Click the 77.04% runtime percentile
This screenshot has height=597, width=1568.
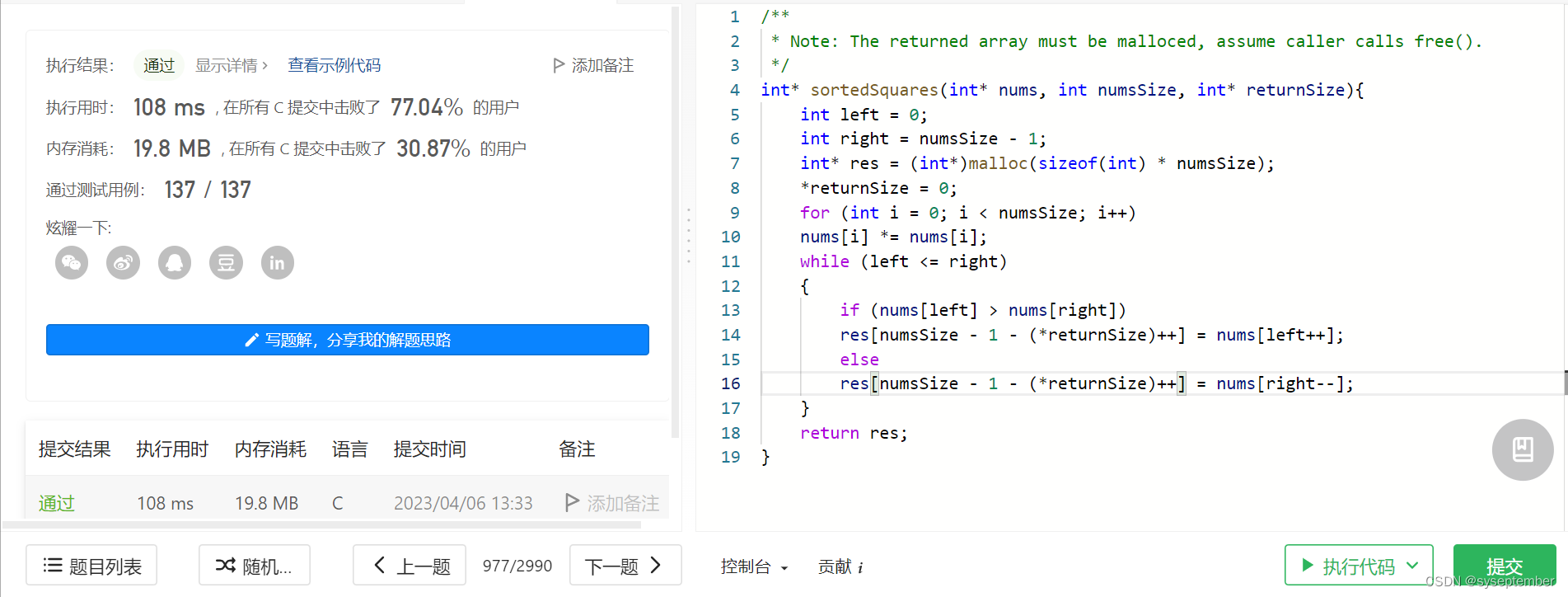pos(427,107)
